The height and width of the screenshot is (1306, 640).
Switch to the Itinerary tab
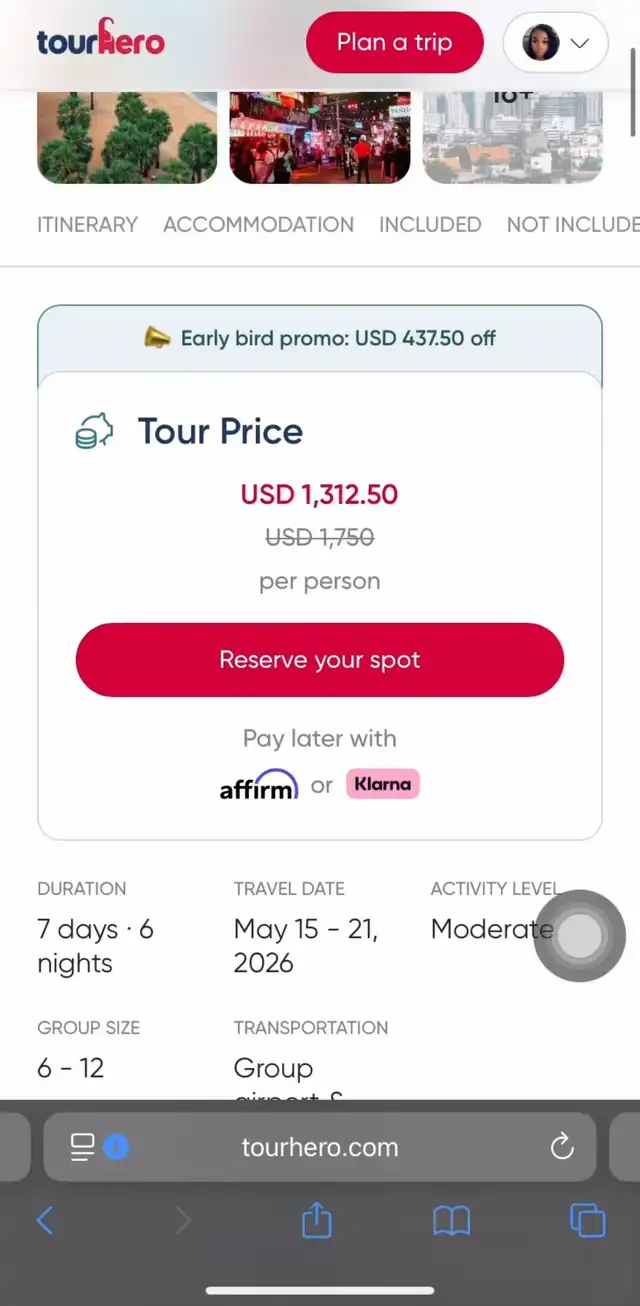[87, 225]
